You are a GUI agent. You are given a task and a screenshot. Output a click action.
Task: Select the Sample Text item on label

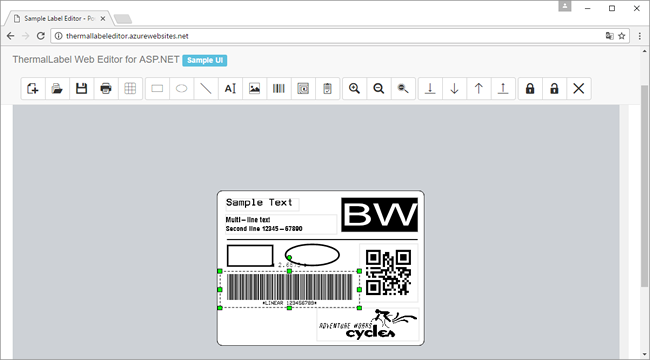pyautogui.click(x=262, y=204)
